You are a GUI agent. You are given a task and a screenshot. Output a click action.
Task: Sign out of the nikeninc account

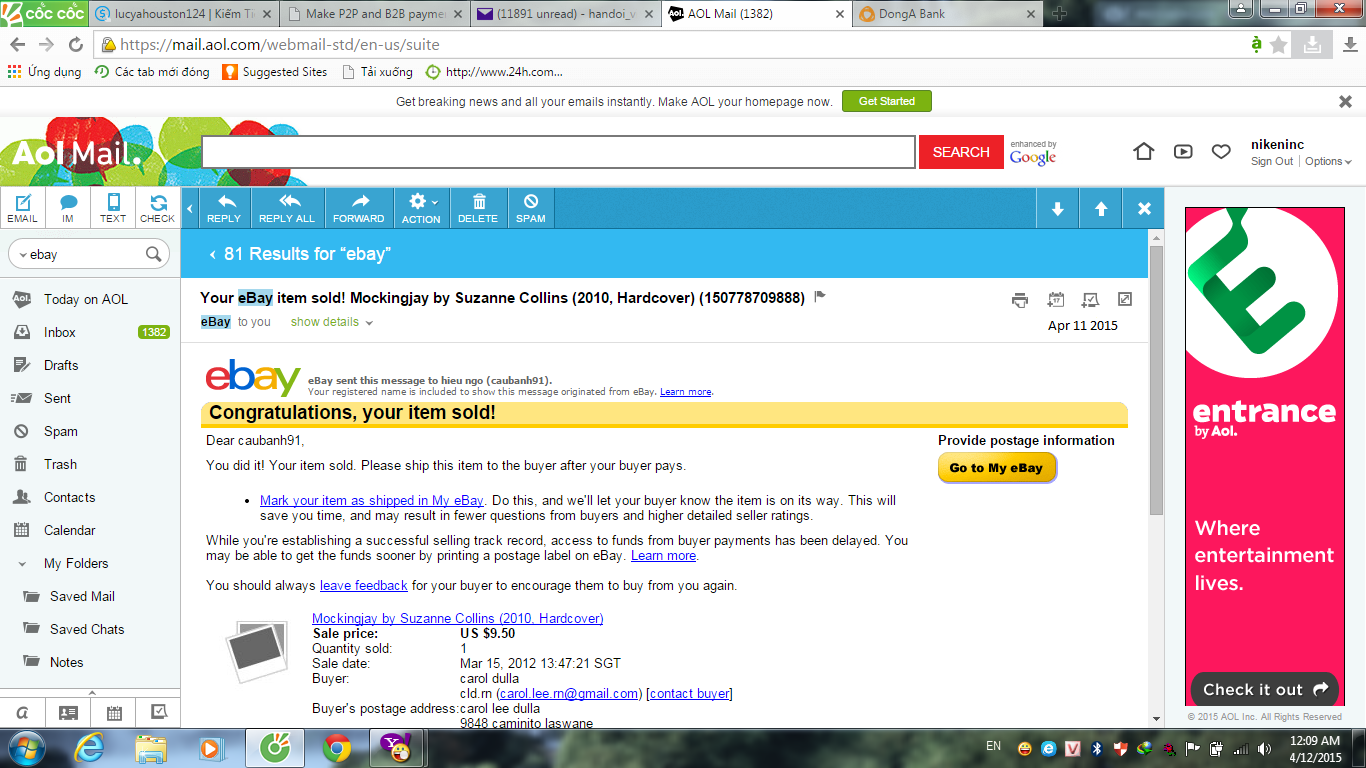coord(1272,162)
